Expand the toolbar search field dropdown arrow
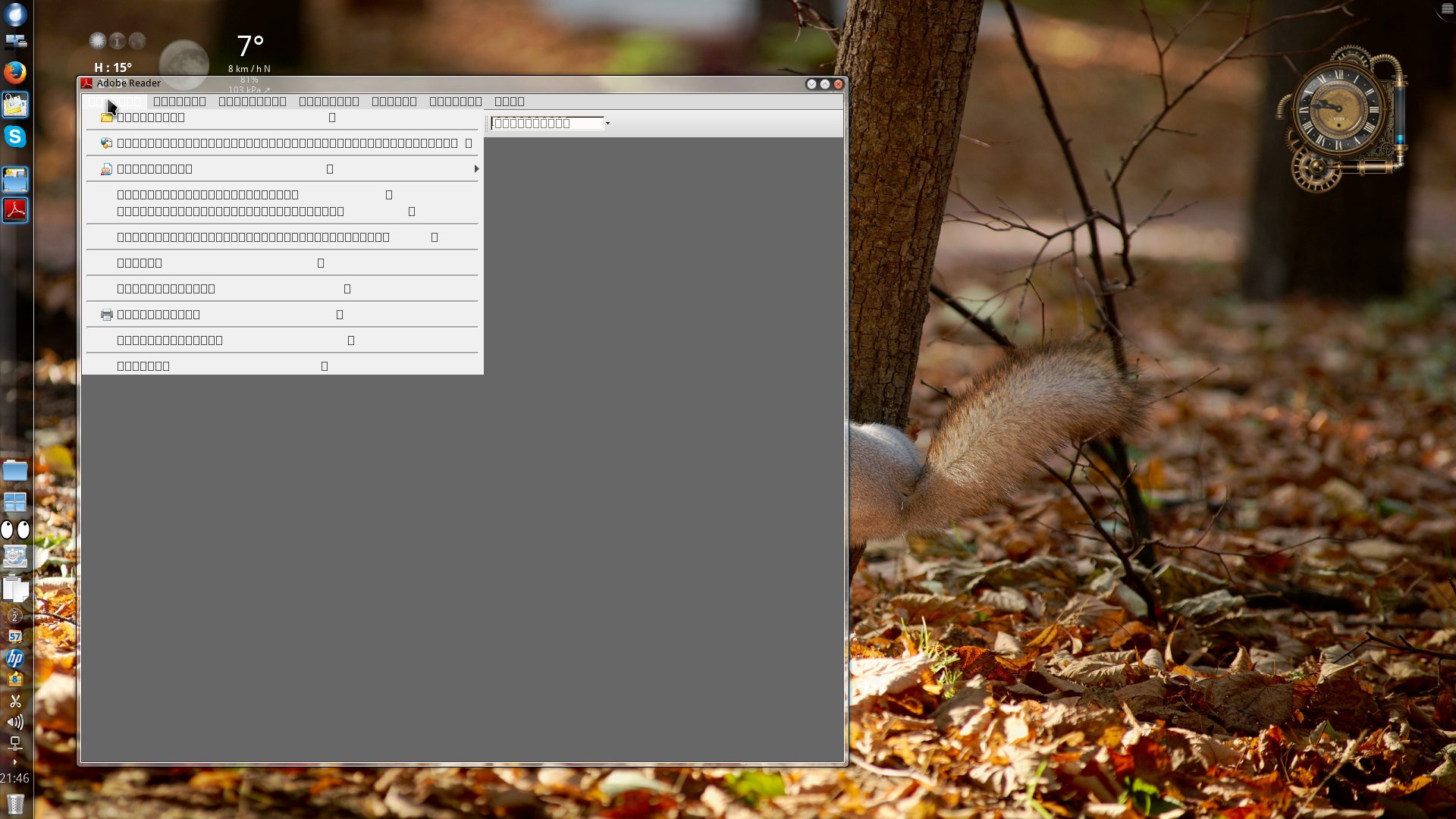Viewport: 1456px width, 819px height. coord(607,124)
